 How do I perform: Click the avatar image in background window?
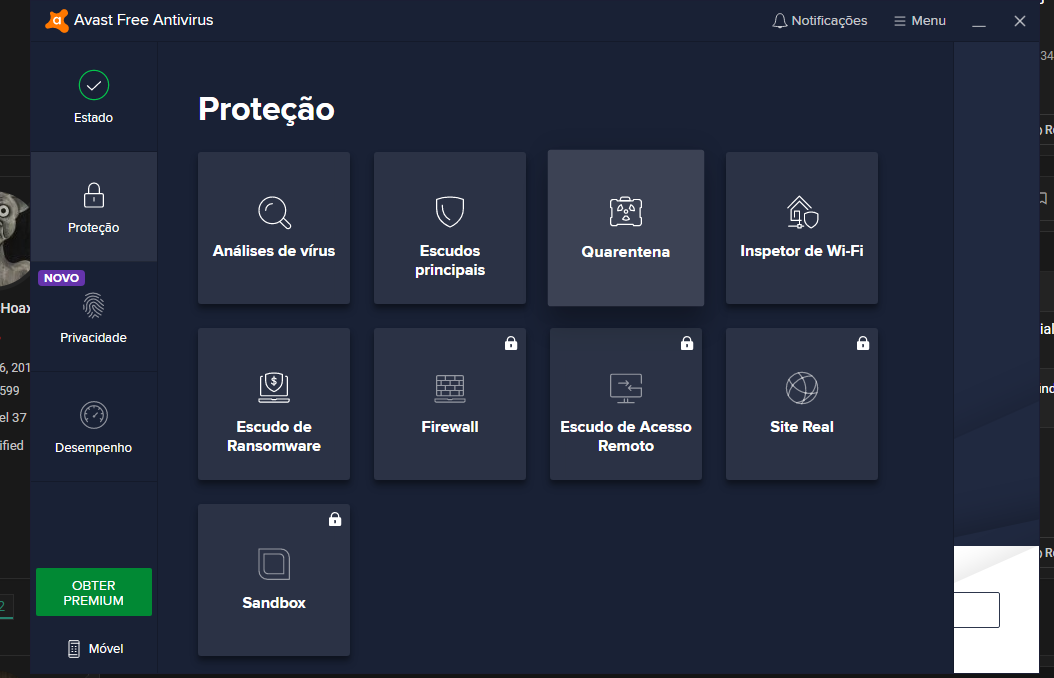[x=15, y=239]
